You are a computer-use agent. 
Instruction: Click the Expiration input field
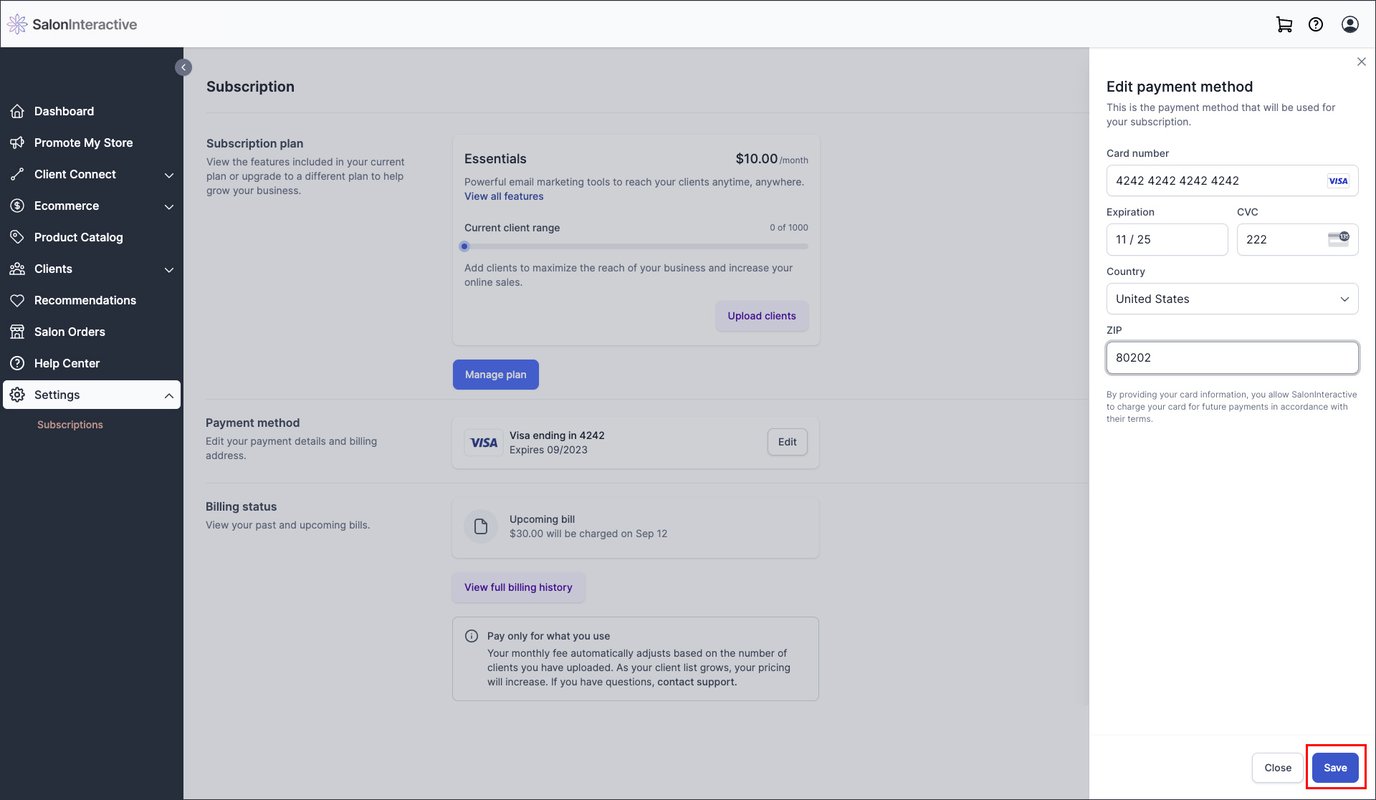(1167, 240)
